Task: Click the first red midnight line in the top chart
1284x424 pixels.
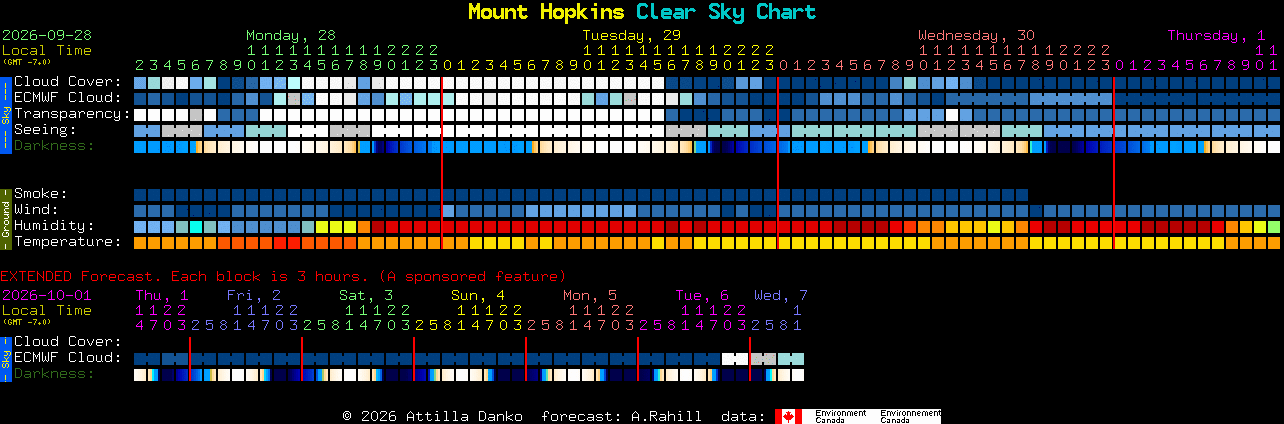Action: (x=442, y=162)
